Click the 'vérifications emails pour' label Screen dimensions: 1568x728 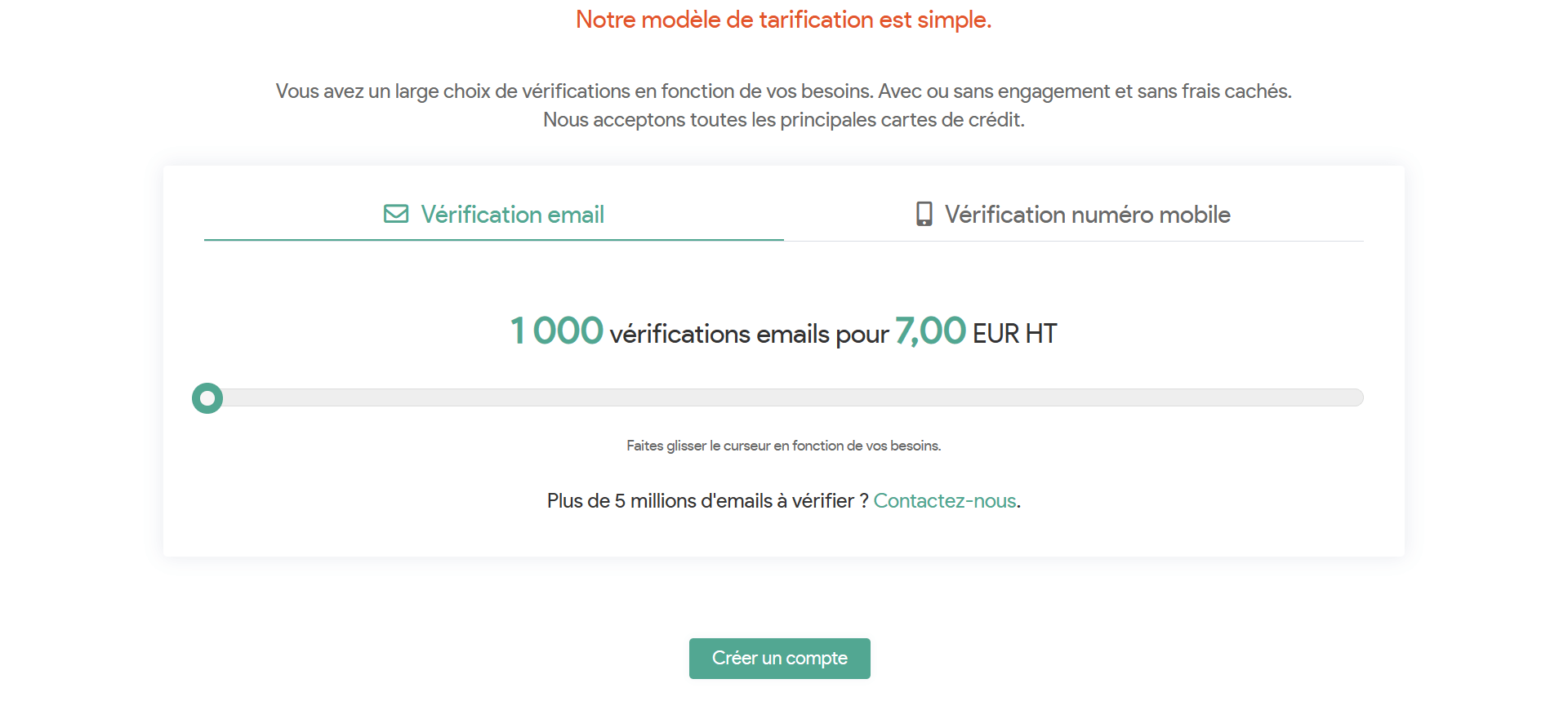(749, 334)
